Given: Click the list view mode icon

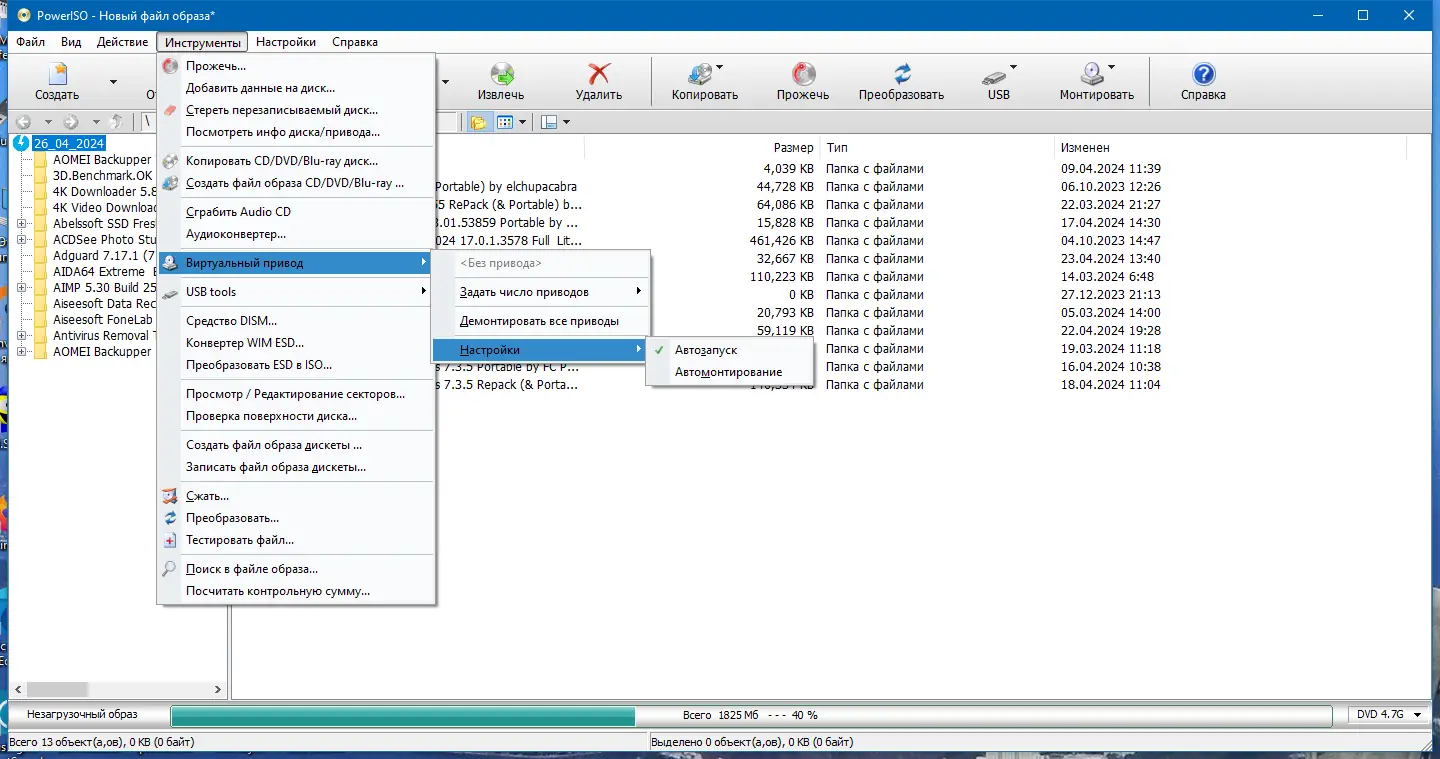Looking at the screenshot, I should [505, 122].
